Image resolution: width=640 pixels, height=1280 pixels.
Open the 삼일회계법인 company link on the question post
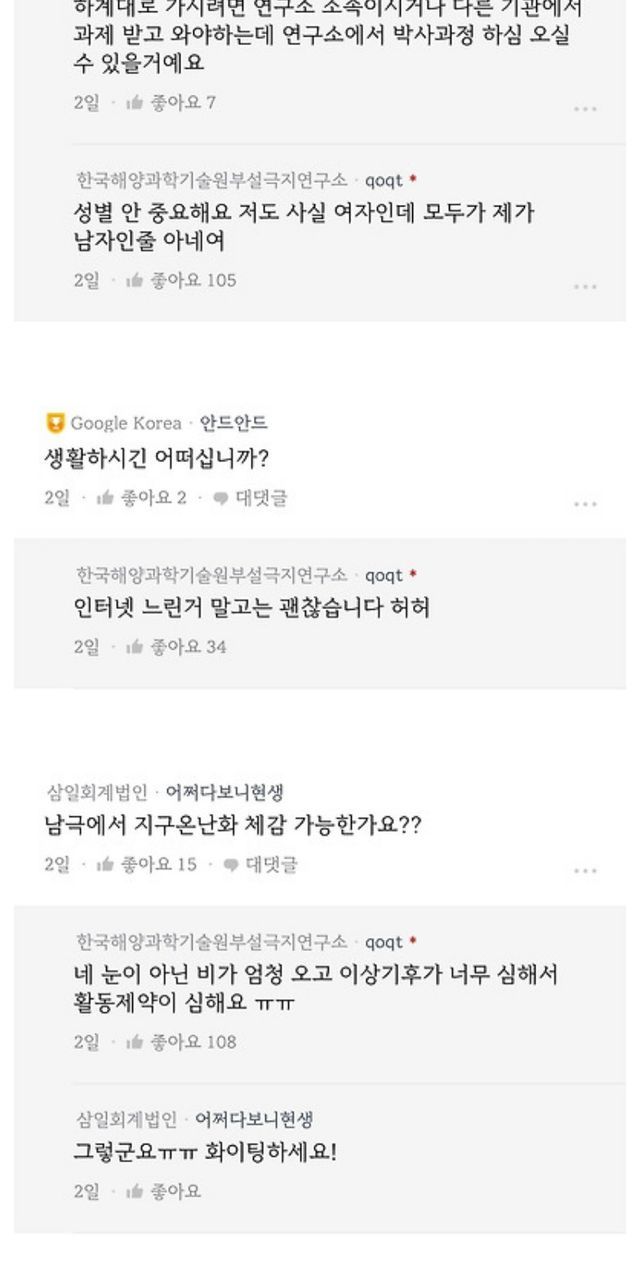97,793
